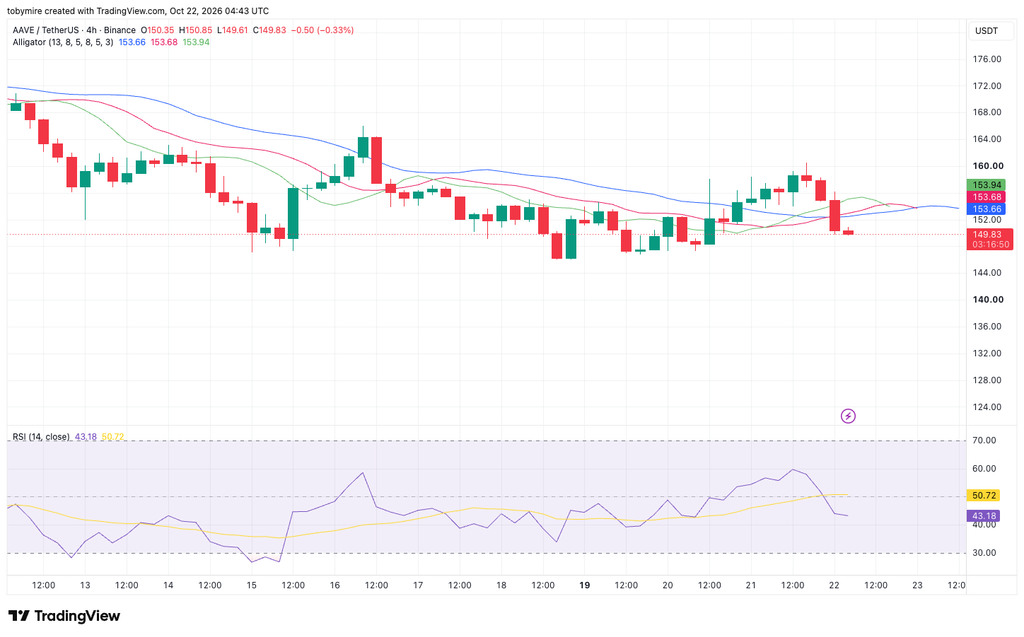Image resolution: width=1024 pixels, height=637 pixels.
Task: Click the blue 153.66 price axis tag
Action: (986, 209)
